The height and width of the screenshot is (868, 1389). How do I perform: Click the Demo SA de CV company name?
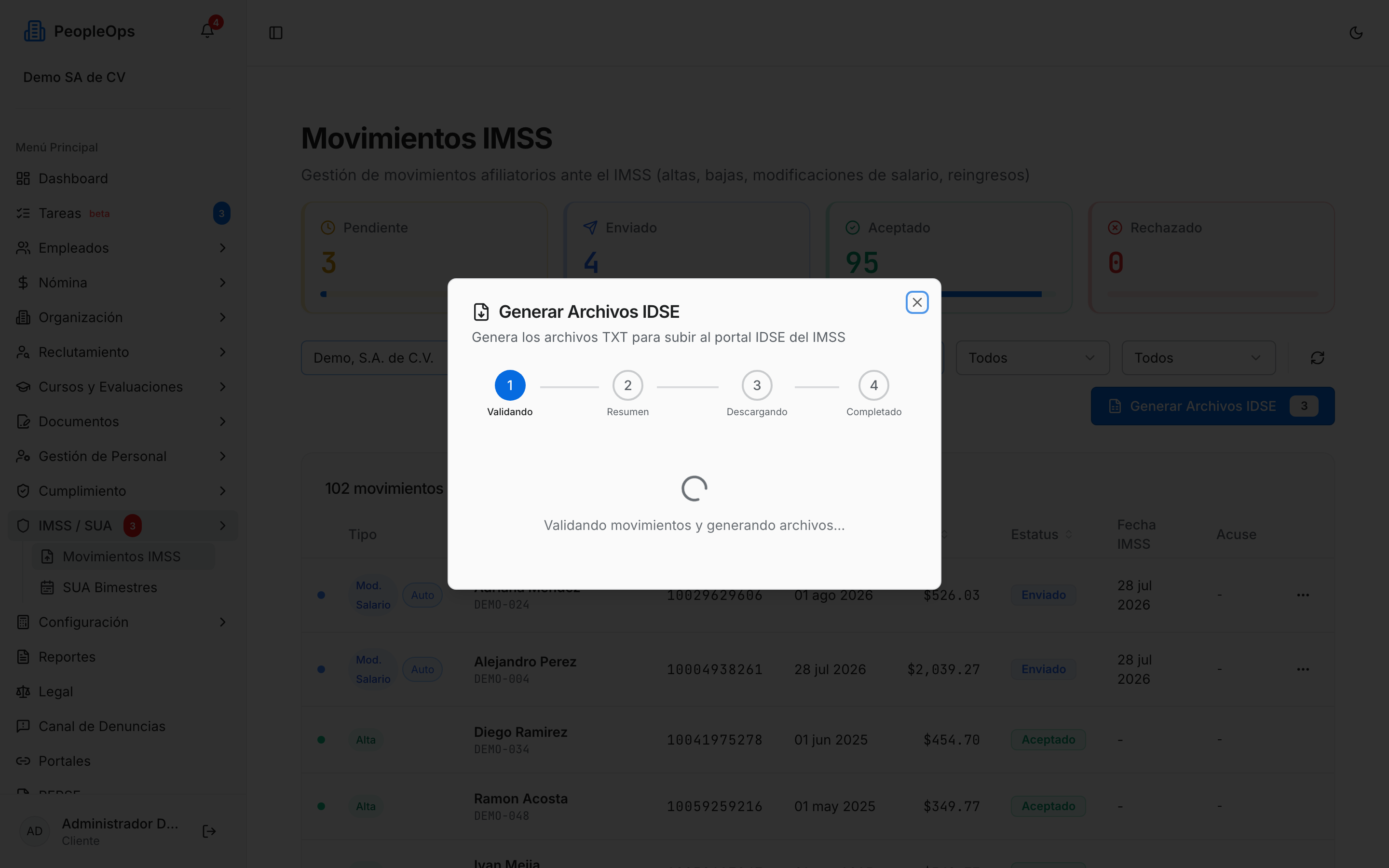coord(74,78)
